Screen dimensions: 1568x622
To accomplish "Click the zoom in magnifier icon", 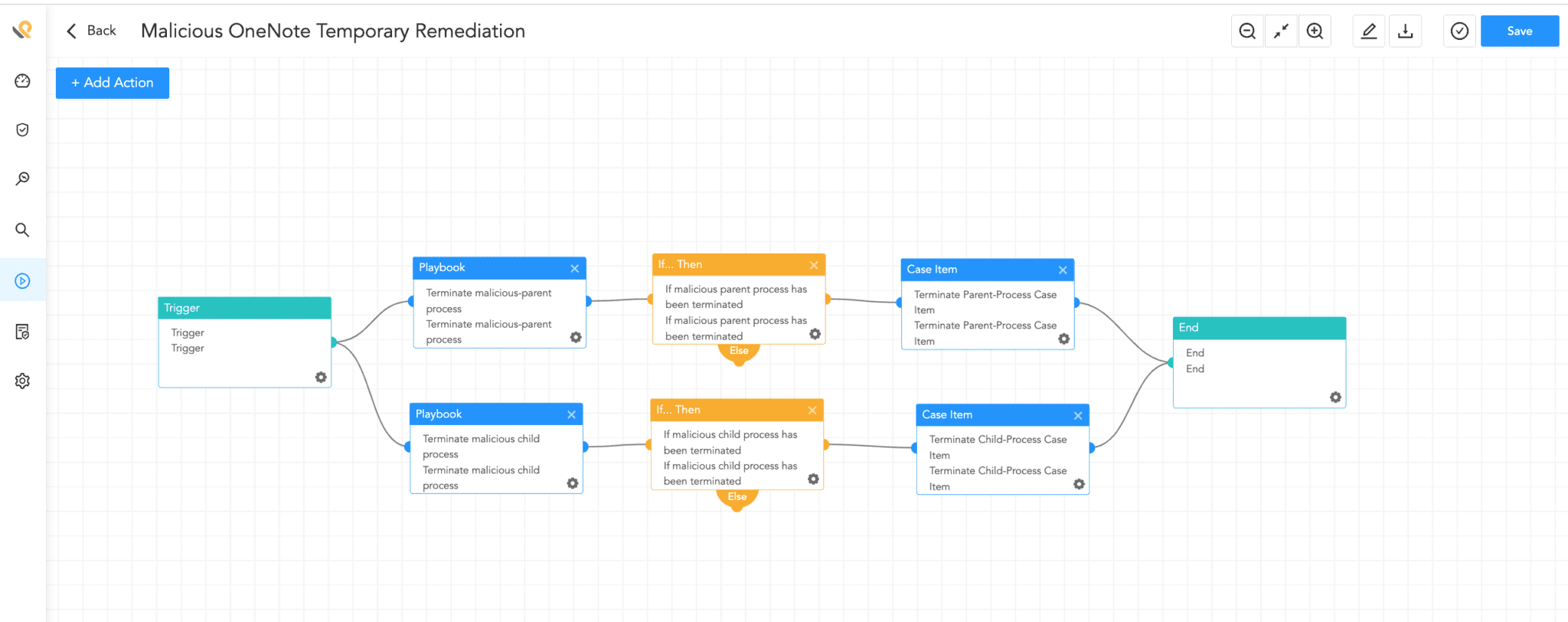I will tap(1315, 31).
